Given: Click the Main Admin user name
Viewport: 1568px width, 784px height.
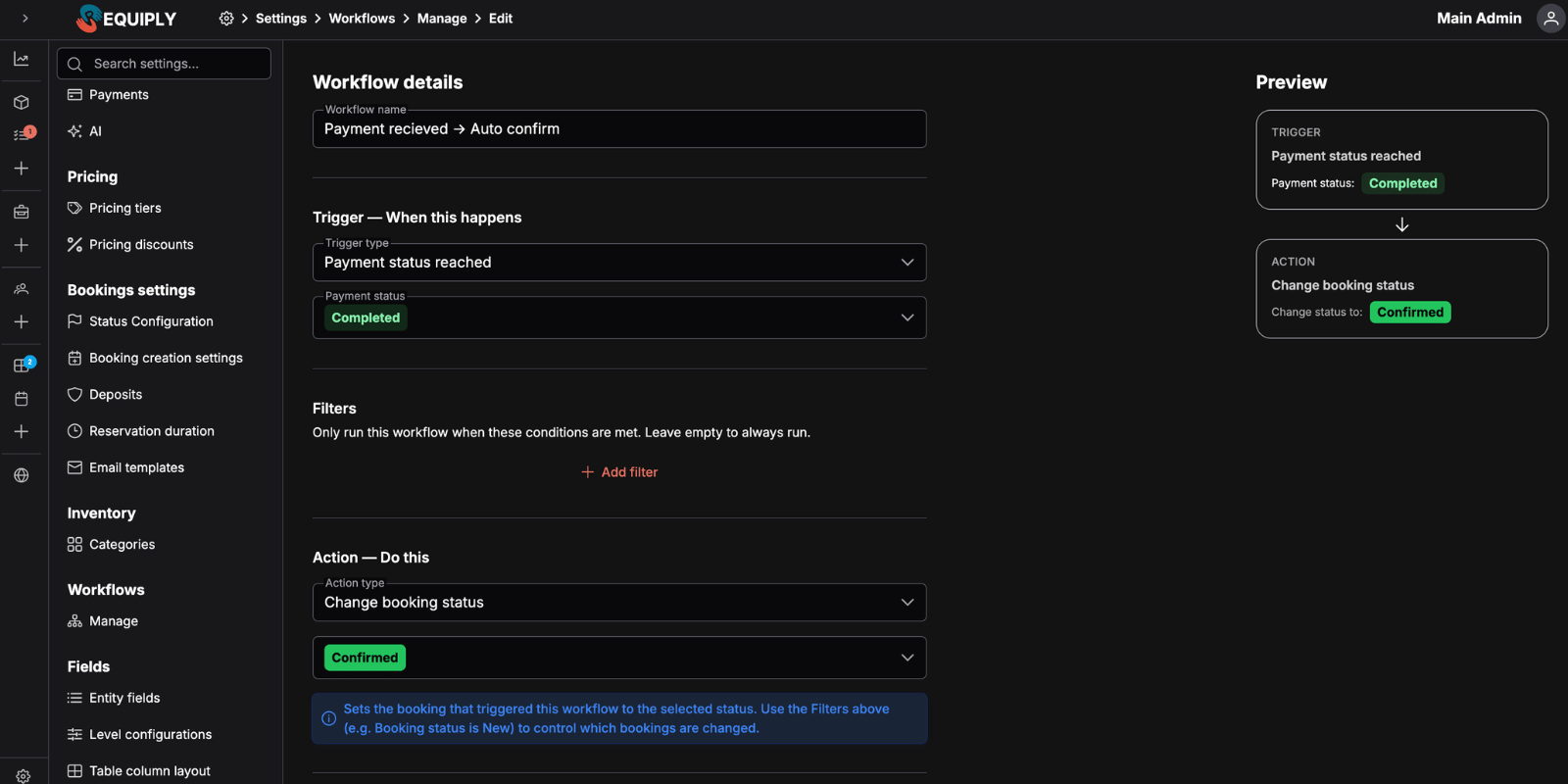Looking at the screenshot, I should click(x=1479, y=19).
